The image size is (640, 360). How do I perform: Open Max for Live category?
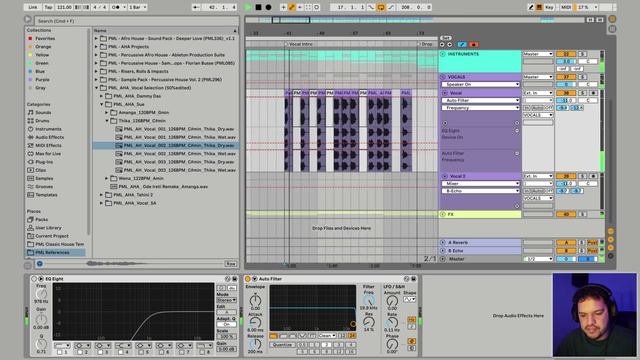[x=48, y=153]
